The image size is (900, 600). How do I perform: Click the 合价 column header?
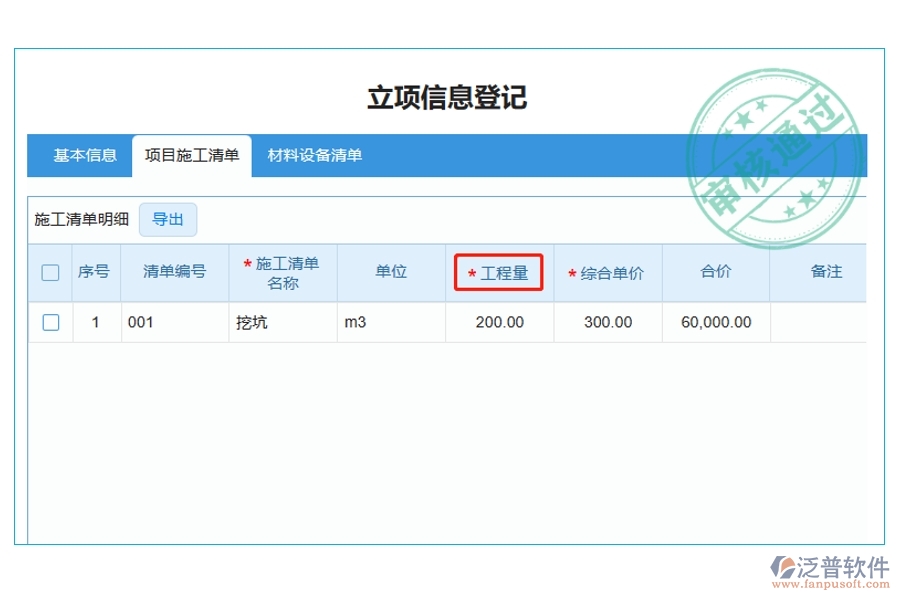coord(714,272)
